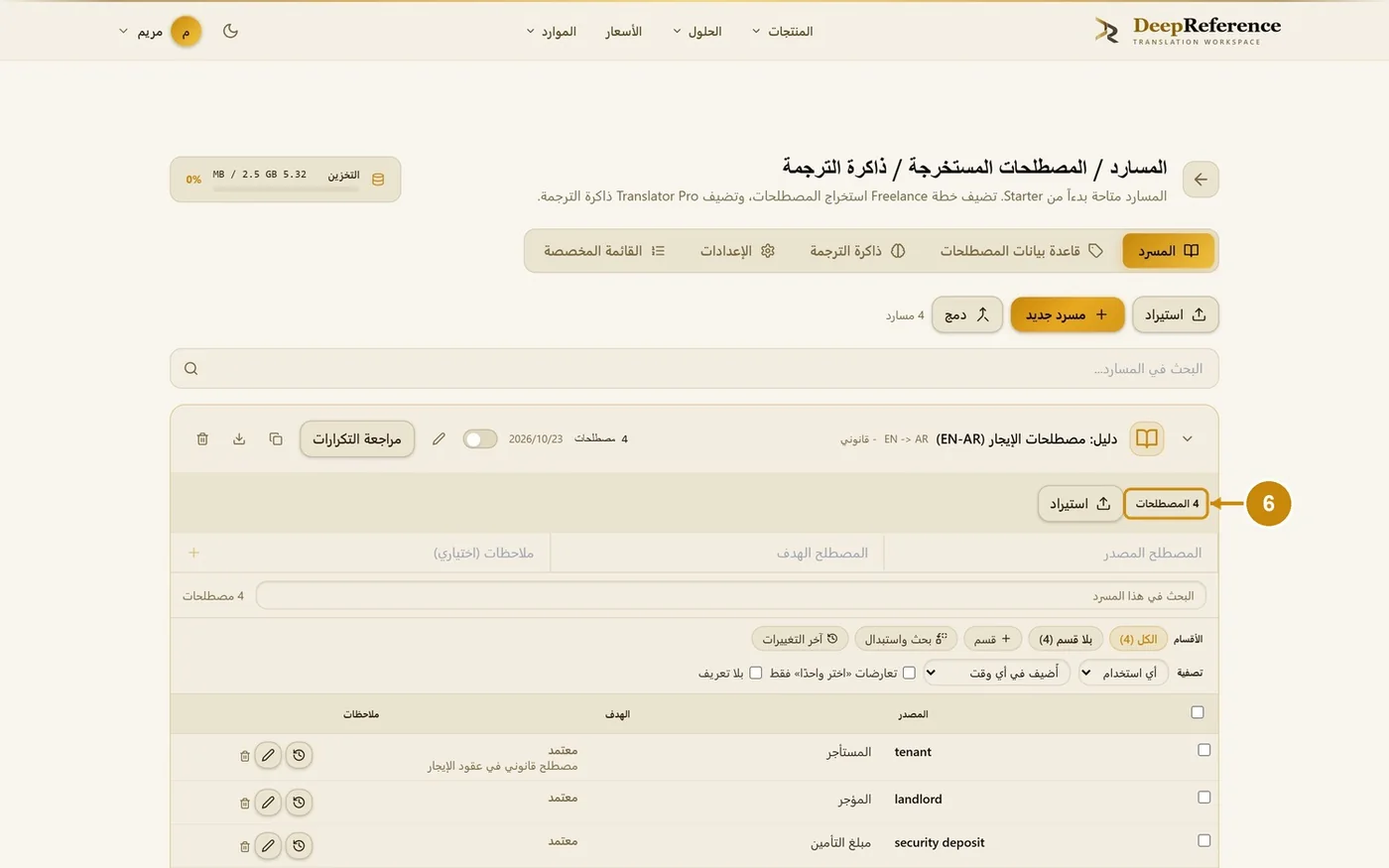Open the أي استخدام filter dropdown

point(1125,673)
